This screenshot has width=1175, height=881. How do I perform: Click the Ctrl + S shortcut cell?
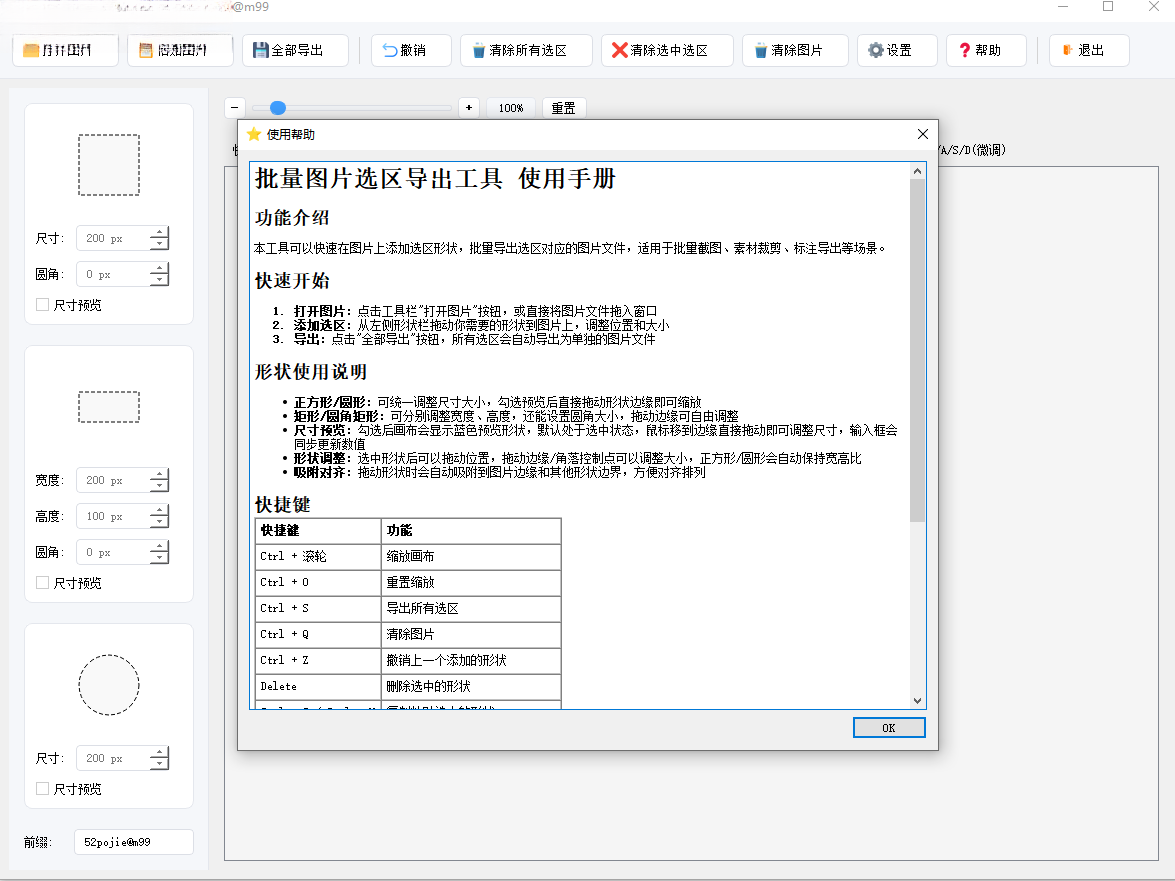point(318,608)
